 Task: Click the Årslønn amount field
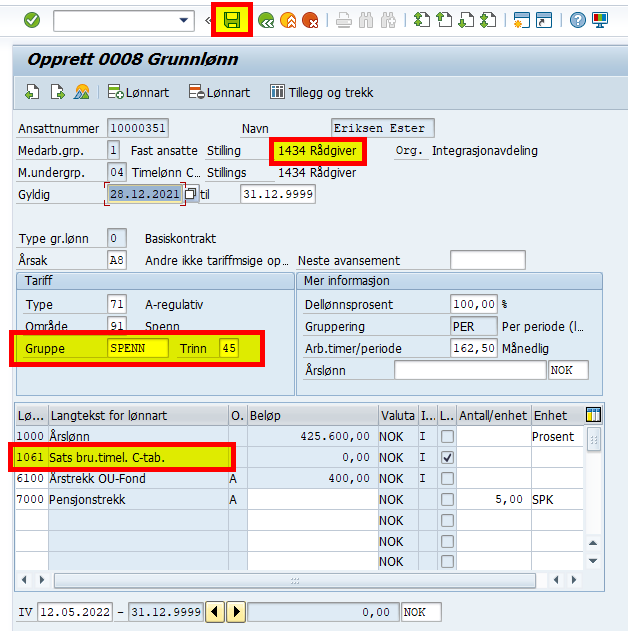(x=470, y=370)
